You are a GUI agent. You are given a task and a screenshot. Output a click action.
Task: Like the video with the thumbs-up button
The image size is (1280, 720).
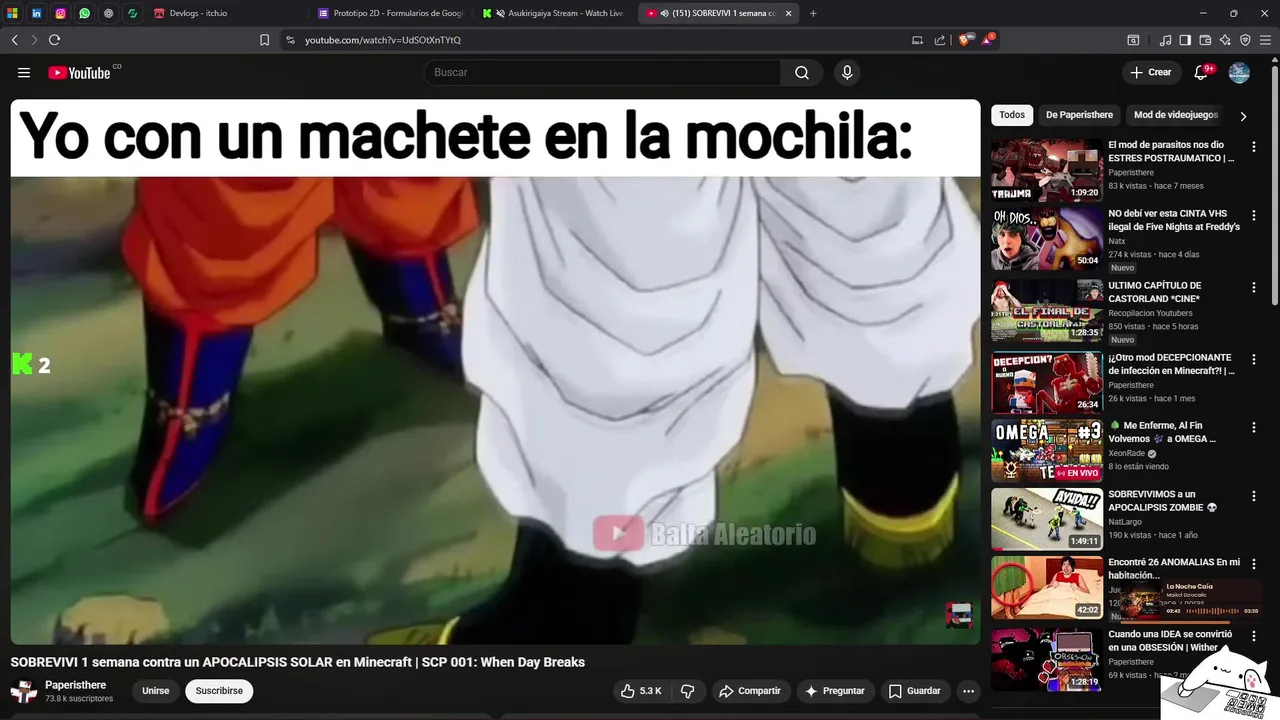tap(640, 691)
